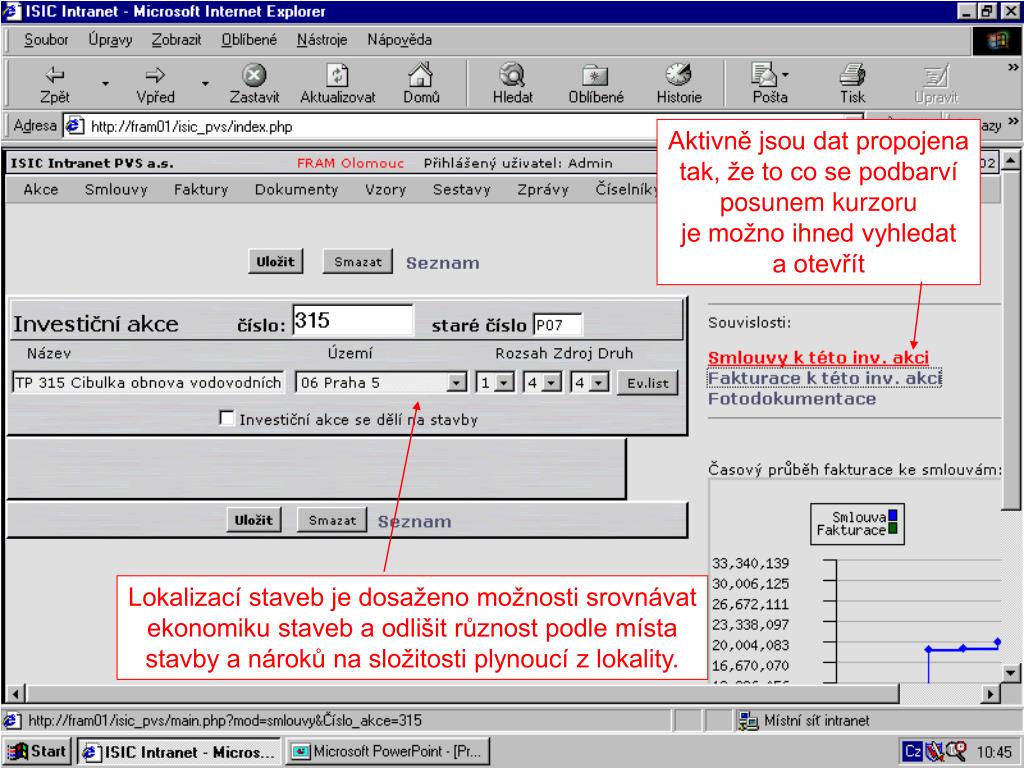Open the Zobrazit menu
The width and height of the screenshot is (1024, 768).
[176, 40]
